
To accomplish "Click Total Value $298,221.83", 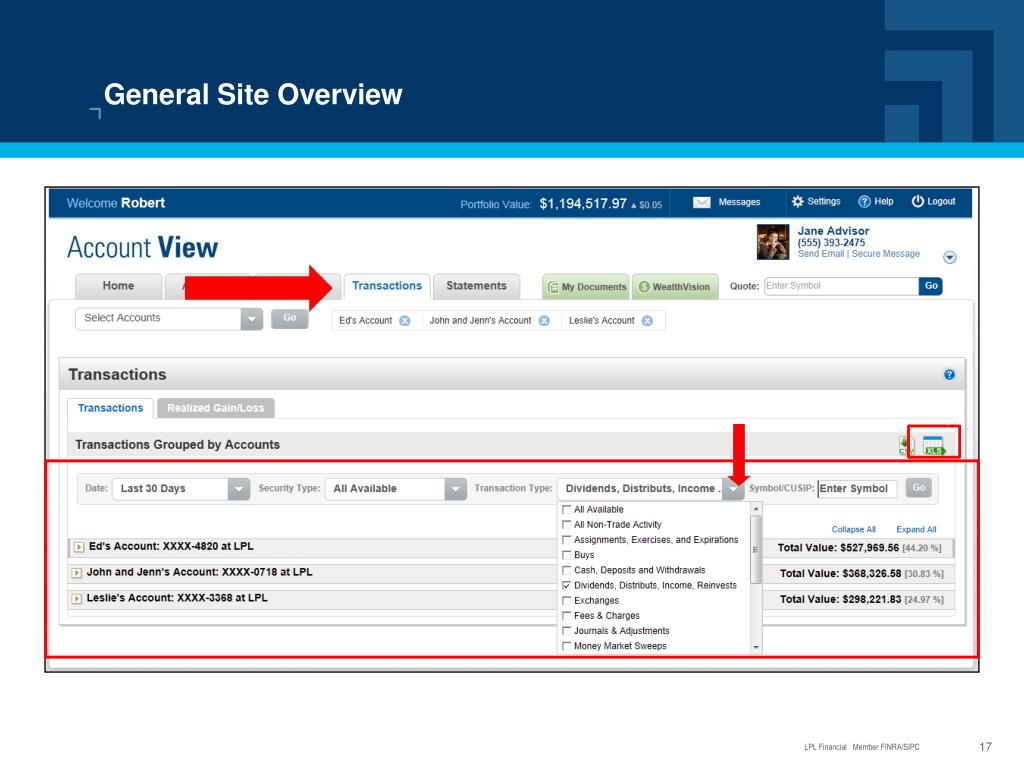I will point(840,599).
